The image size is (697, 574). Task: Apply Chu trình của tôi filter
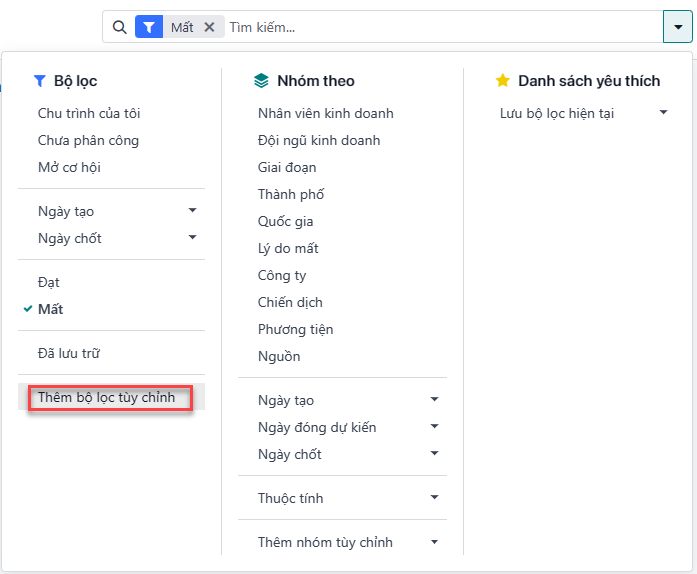[89, 113]
